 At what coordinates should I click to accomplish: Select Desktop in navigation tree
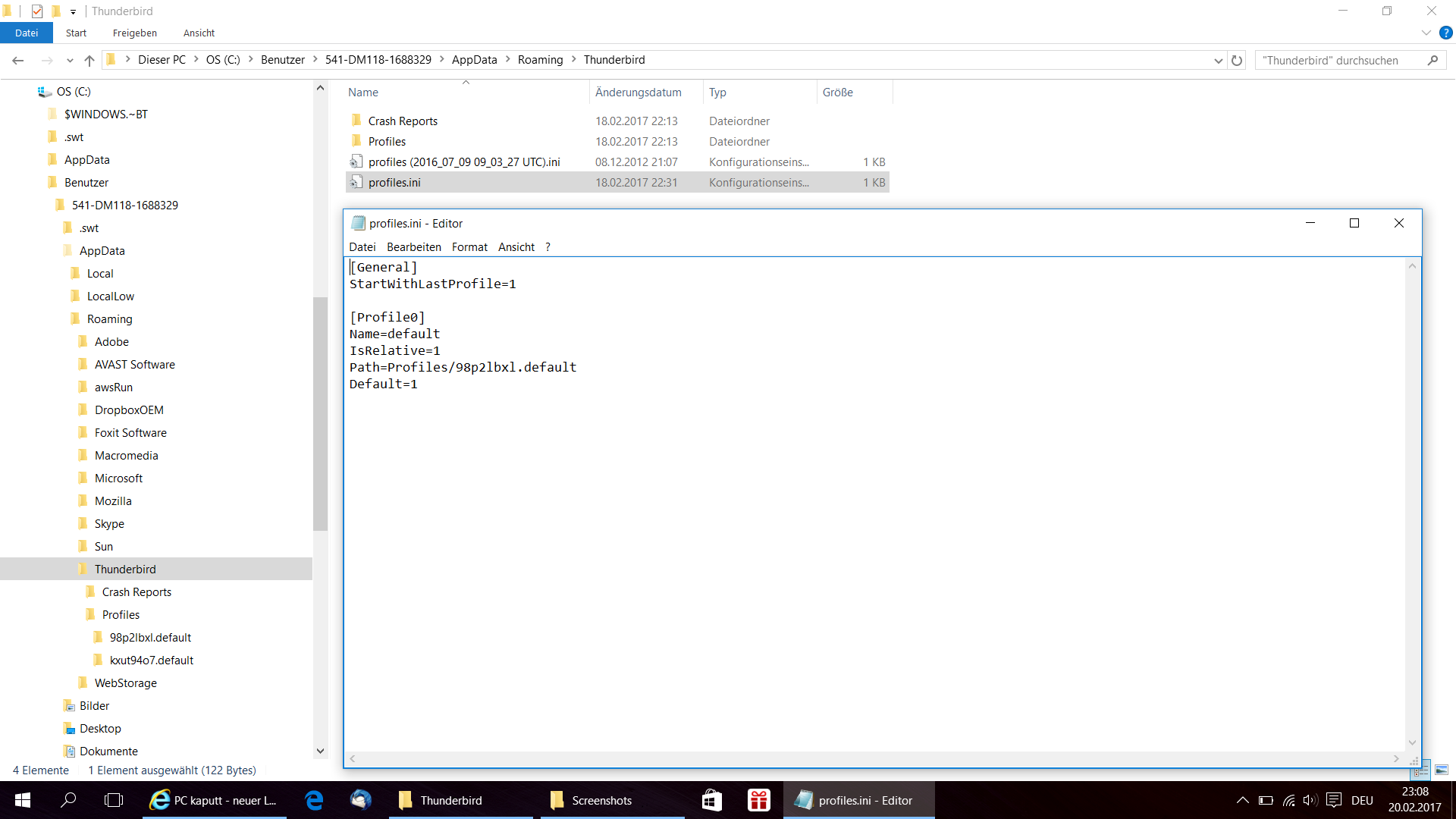pos(100,728)
